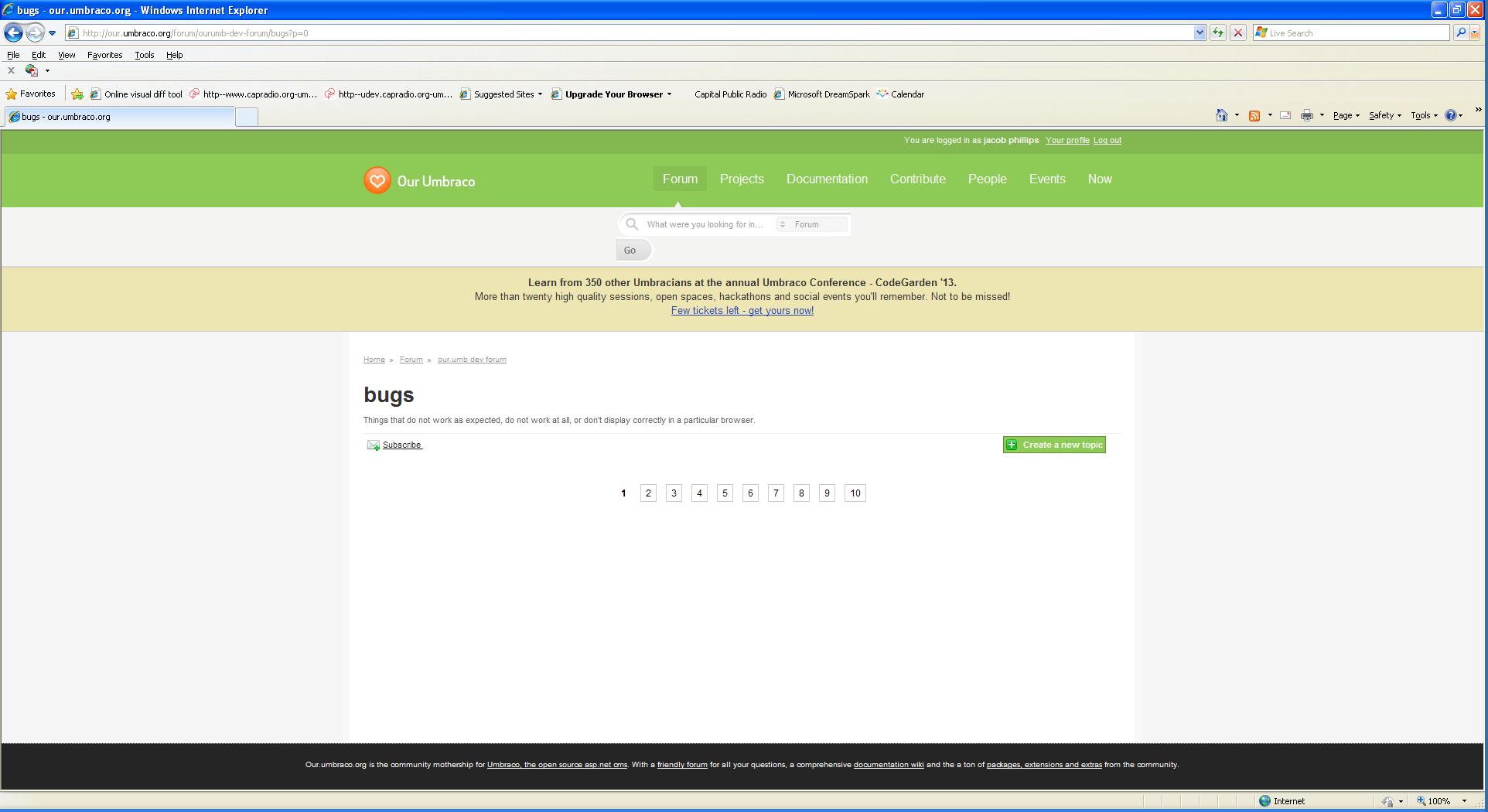The image size is (1488, 812).
Task: Open the View menu
Action: [x=67, y=55]
